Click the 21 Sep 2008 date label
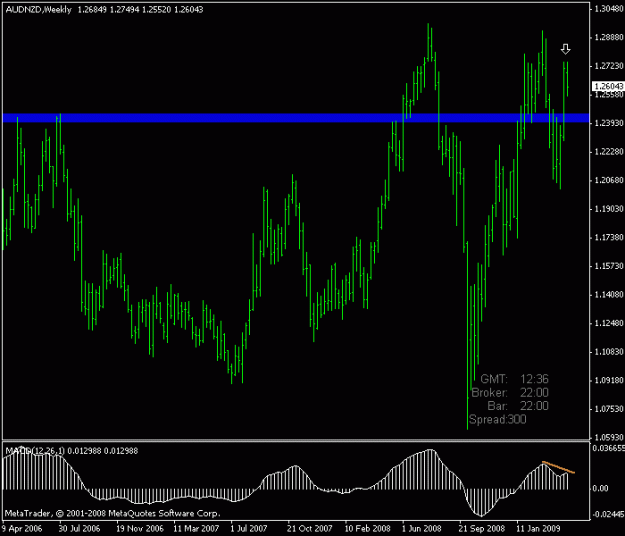 pos(482,529)
